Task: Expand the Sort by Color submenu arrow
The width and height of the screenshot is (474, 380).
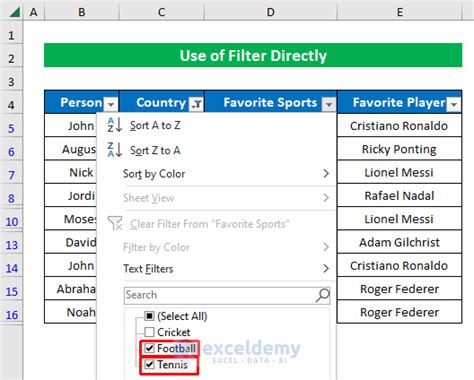Action: (x=326, y=173)
